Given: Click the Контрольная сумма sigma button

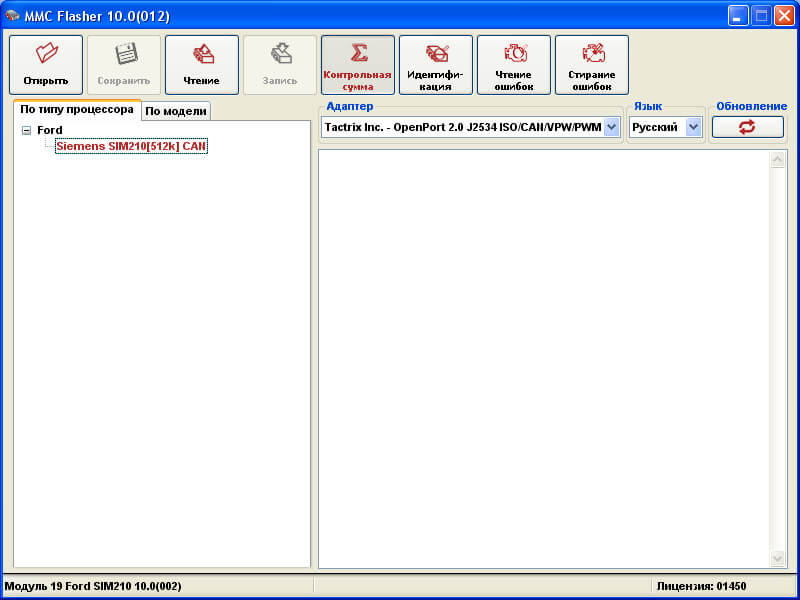Looking at the screenshot, I should click(358, 65).
